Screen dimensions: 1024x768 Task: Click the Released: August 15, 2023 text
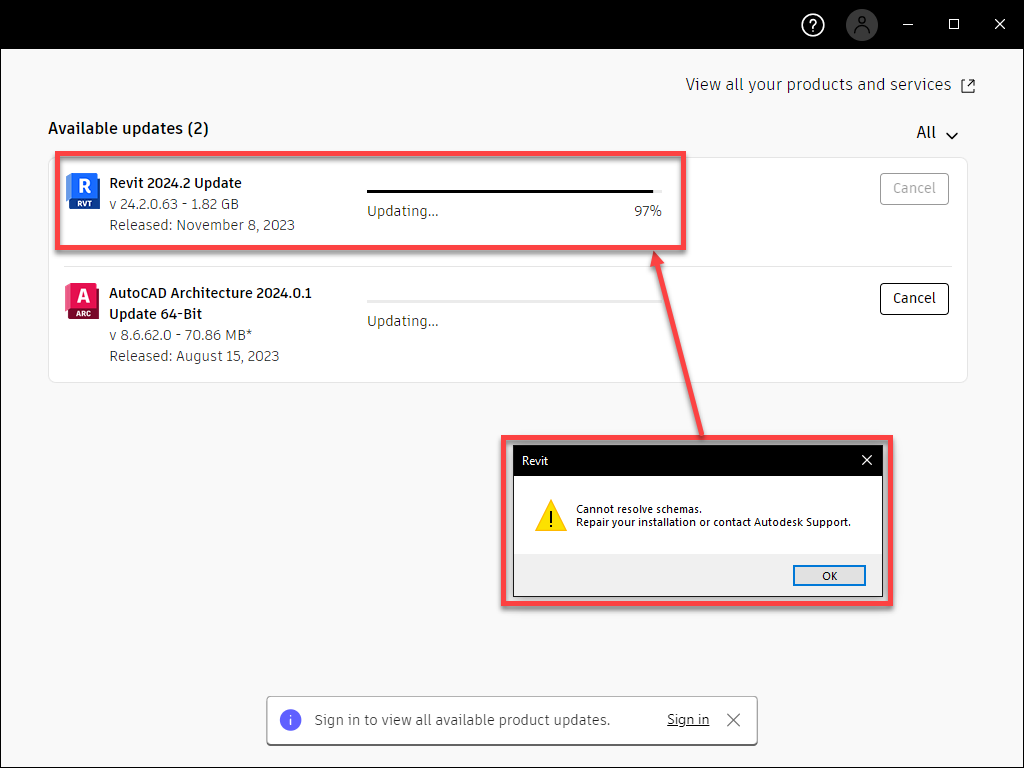coord(194,356)
